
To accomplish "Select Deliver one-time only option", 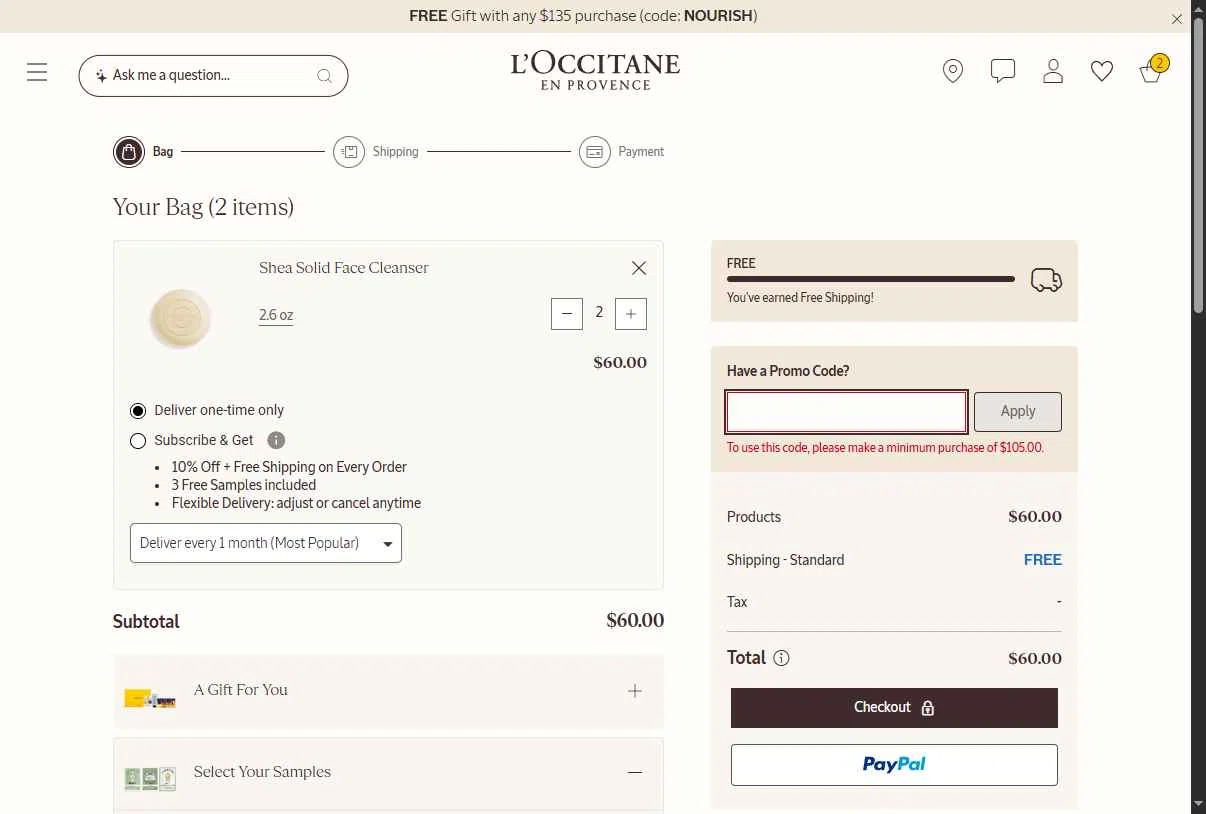I will 138,411.
